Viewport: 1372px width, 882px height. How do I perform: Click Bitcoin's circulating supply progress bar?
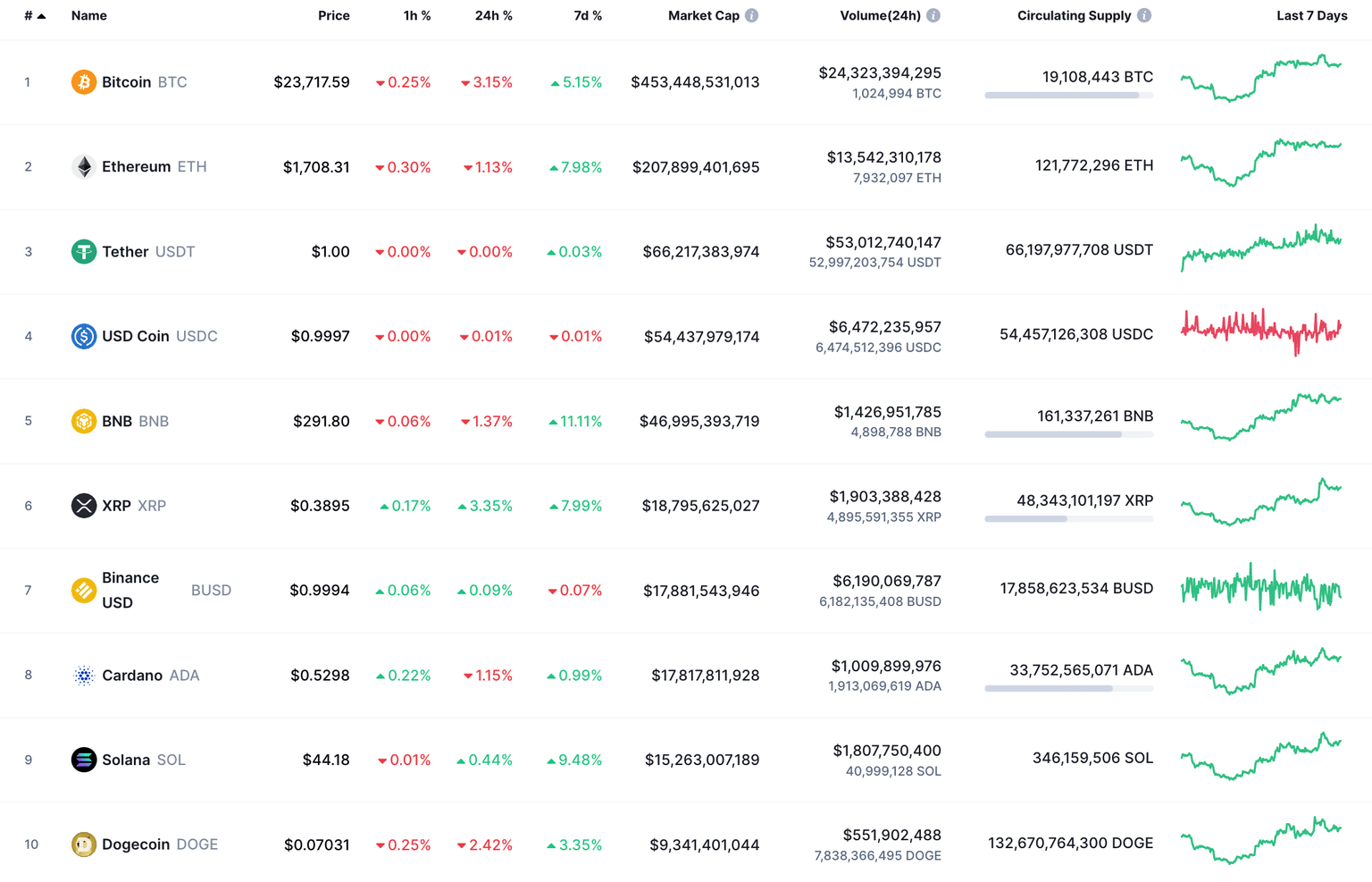coord(1068,96)
